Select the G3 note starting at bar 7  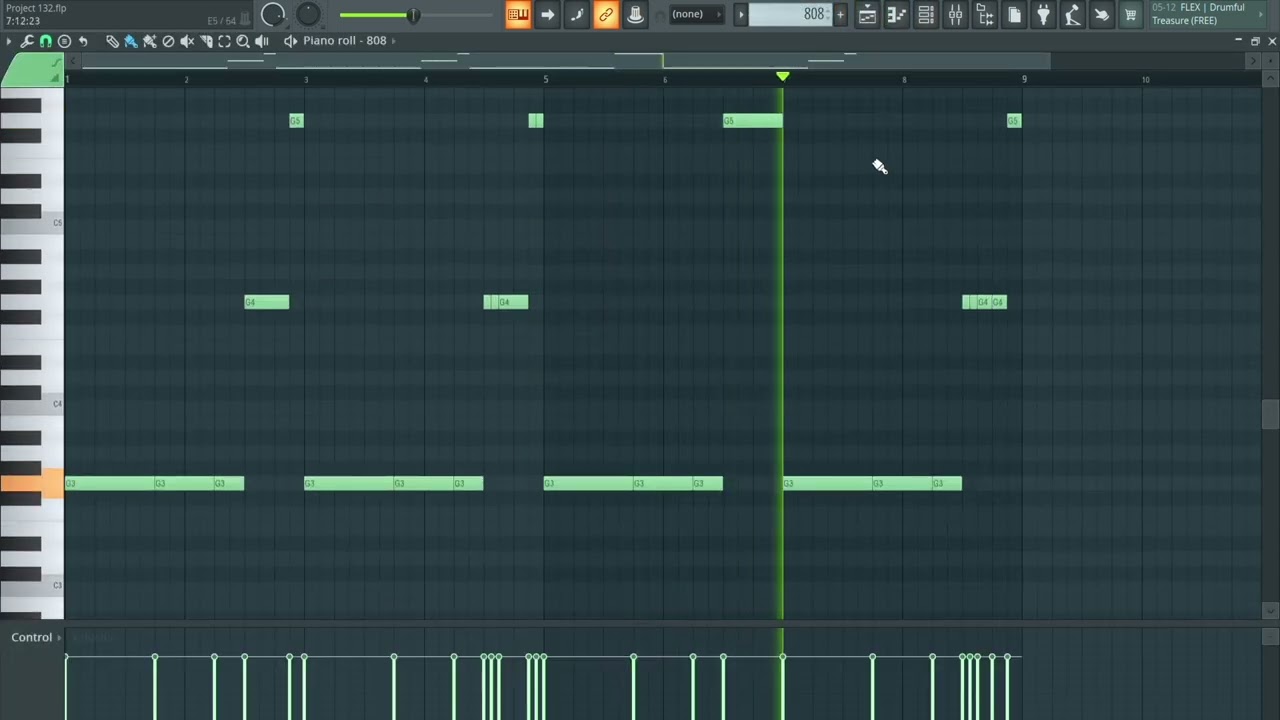tap(827, 484)
